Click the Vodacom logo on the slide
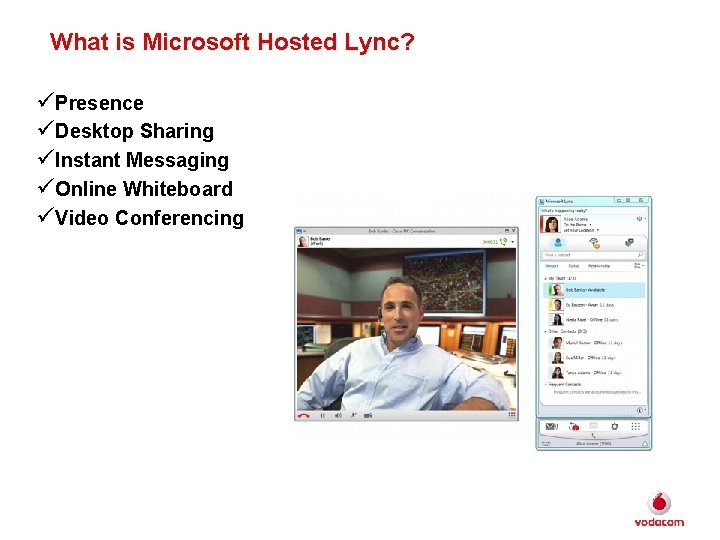The image size is (720, 540). (x=659, y=510)
